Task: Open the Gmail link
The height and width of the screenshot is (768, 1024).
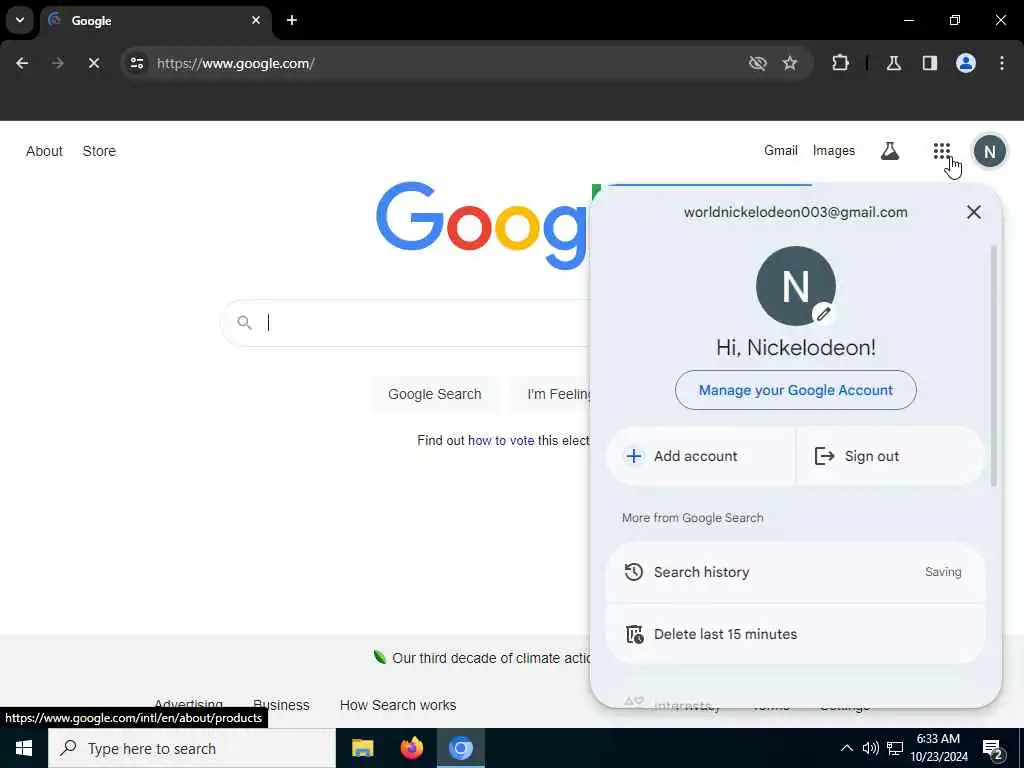Action: pos(780,150)
